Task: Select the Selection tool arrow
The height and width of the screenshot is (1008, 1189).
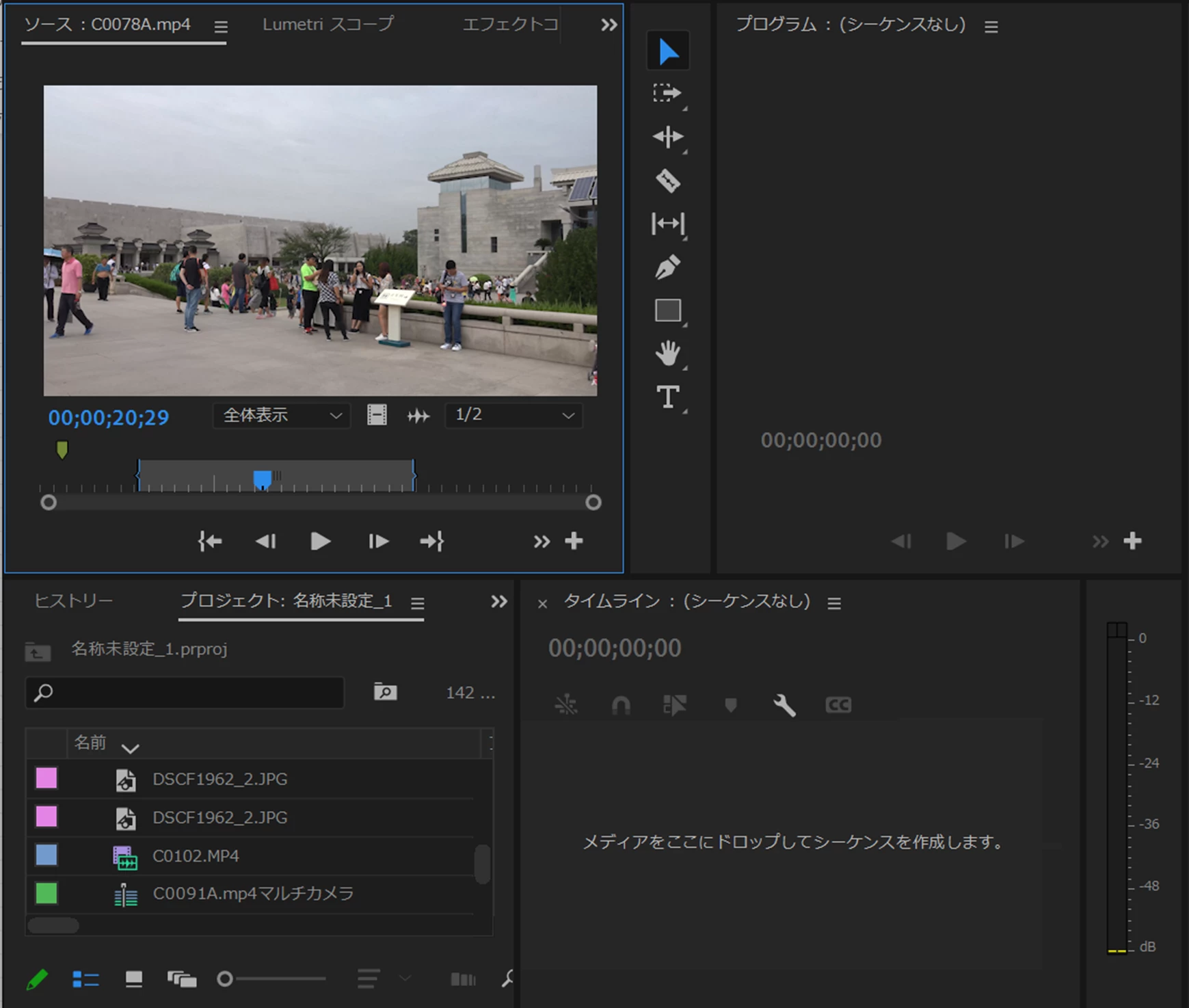Action: coord(668,51)
